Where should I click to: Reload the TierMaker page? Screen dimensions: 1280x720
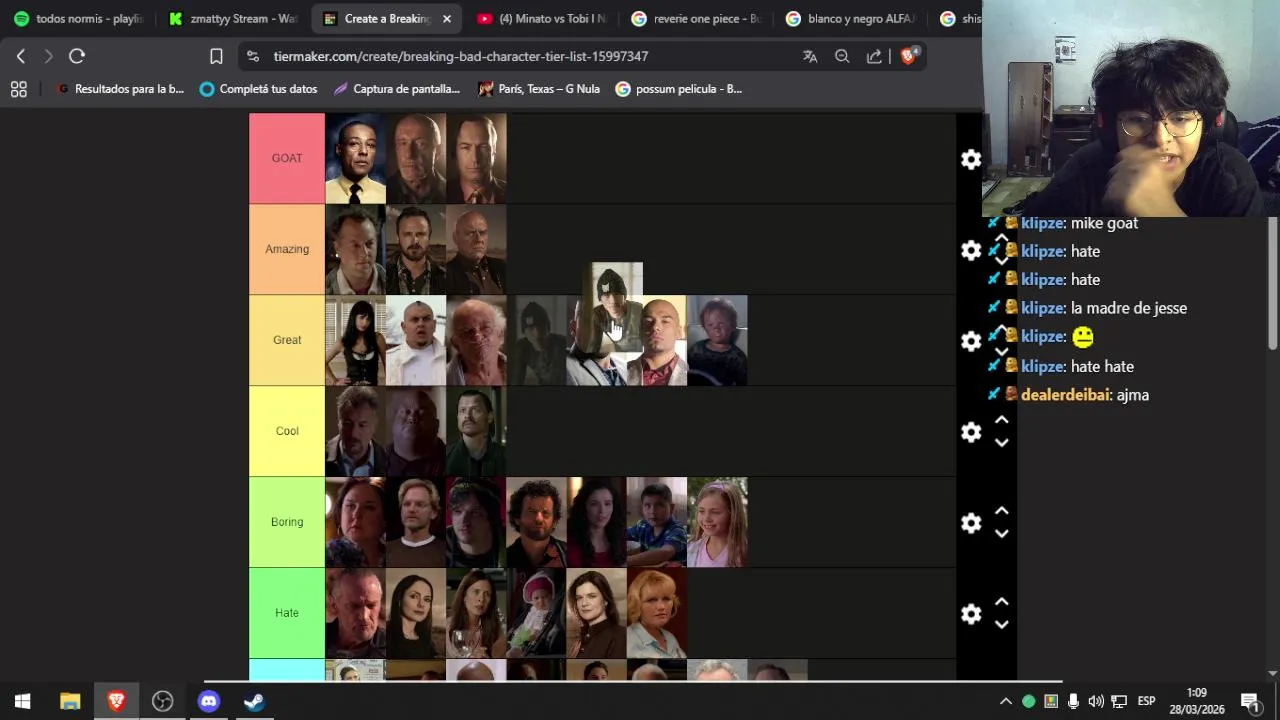coord(77,56)
